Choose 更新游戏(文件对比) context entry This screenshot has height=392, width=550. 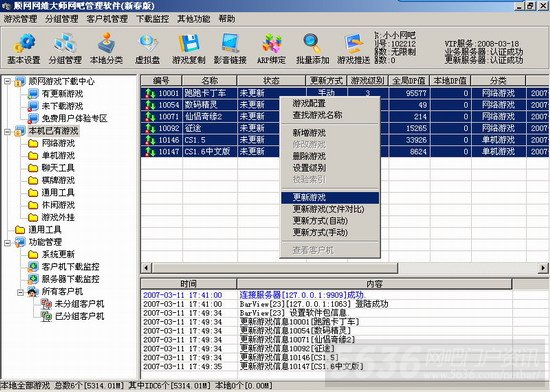330,209
